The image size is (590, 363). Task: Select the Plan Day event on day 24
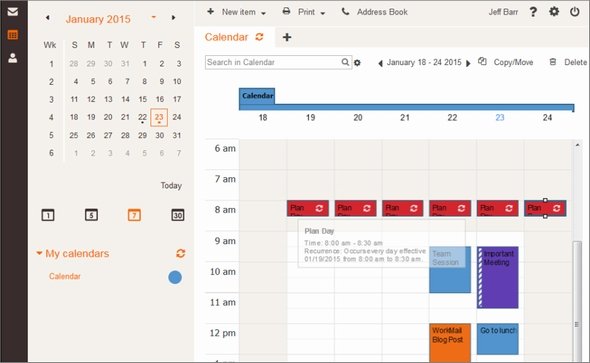pos(545,208)
